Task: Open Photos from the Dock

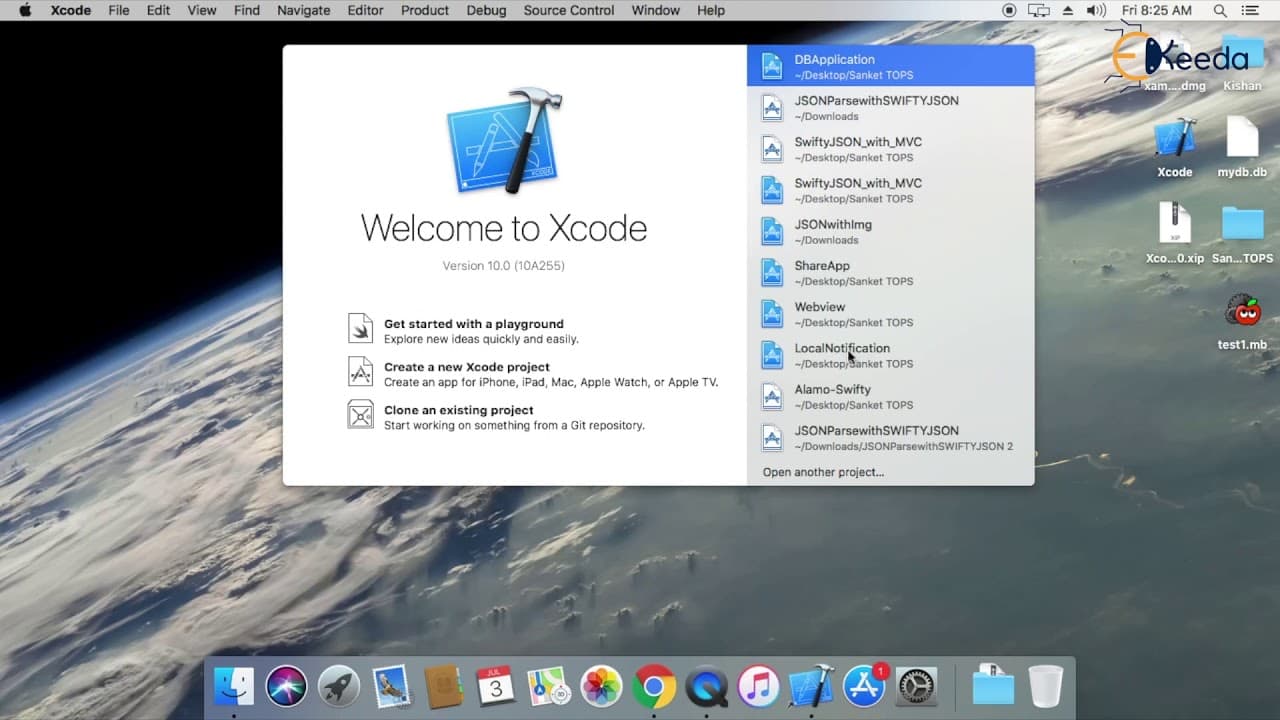Action: tap(601, 687)
